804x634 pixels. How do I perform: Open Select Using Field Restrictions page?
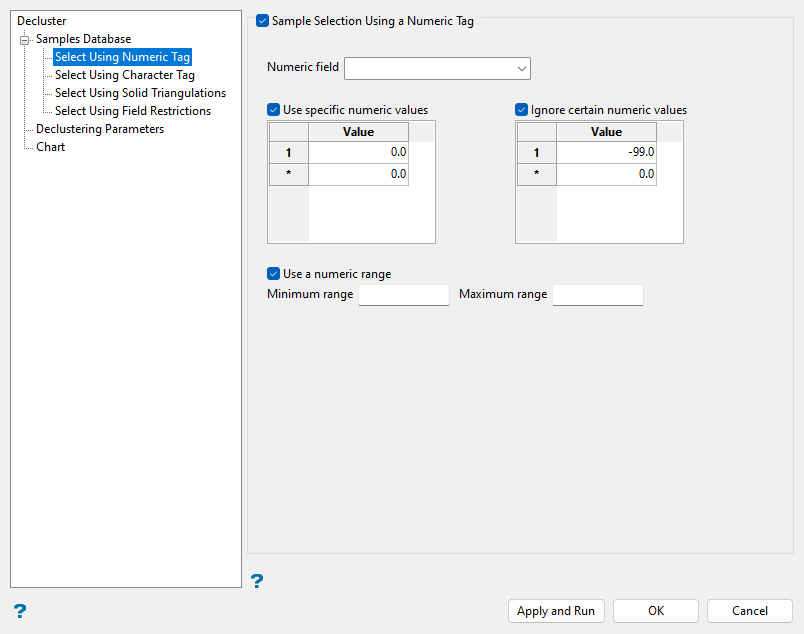pyautogui.click(x=133, y=111)
